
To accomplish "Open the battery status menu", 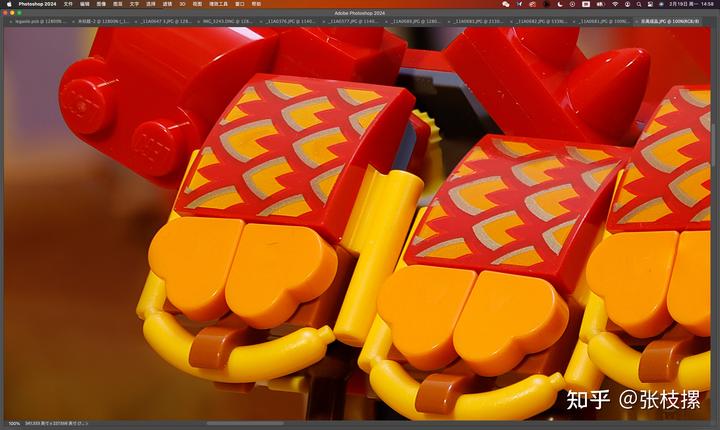I will pyautogui.click(x=600, y=4).
